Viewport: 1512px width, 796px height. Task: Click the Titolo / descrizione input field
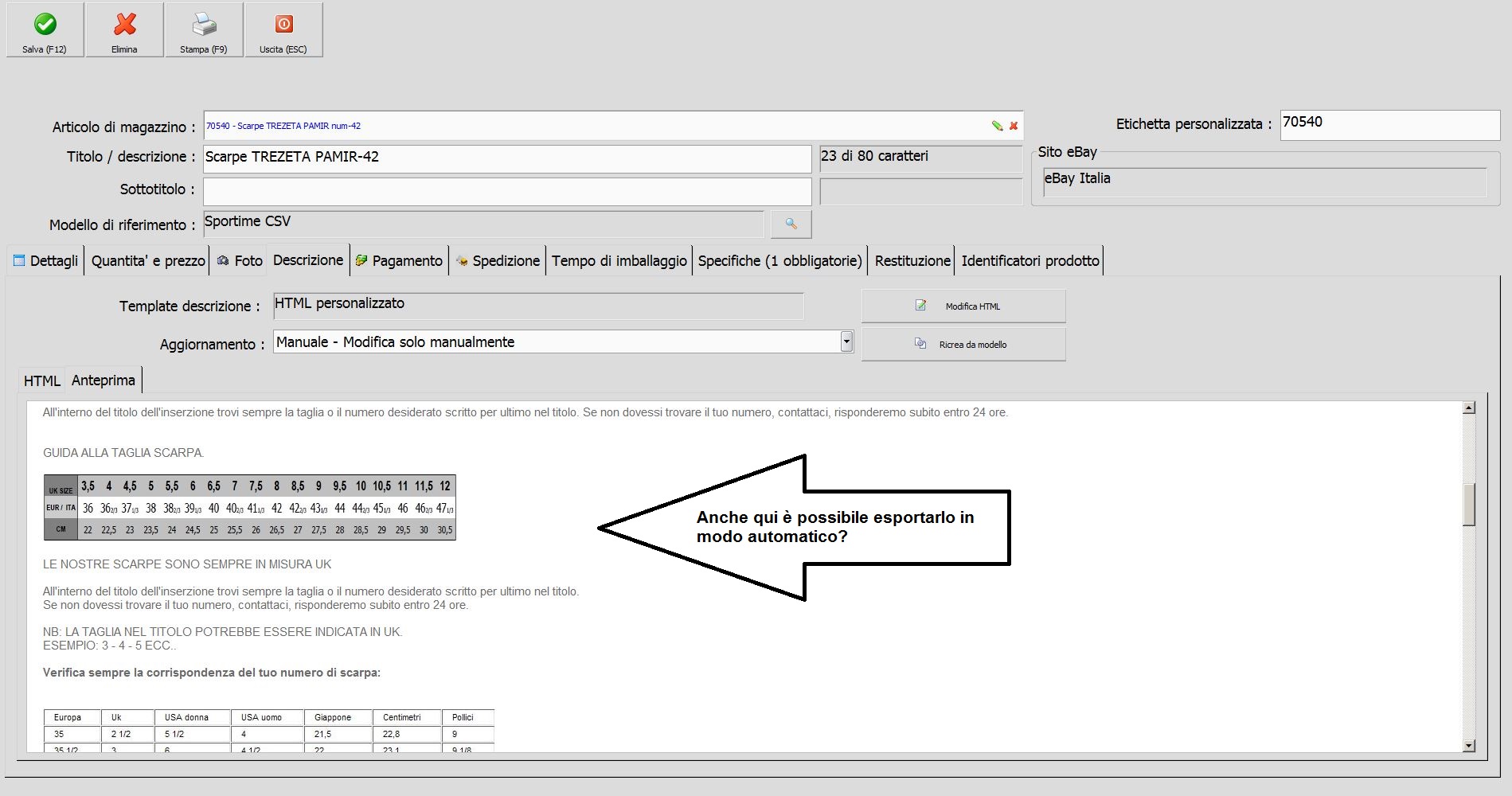(x=507, y=158)
